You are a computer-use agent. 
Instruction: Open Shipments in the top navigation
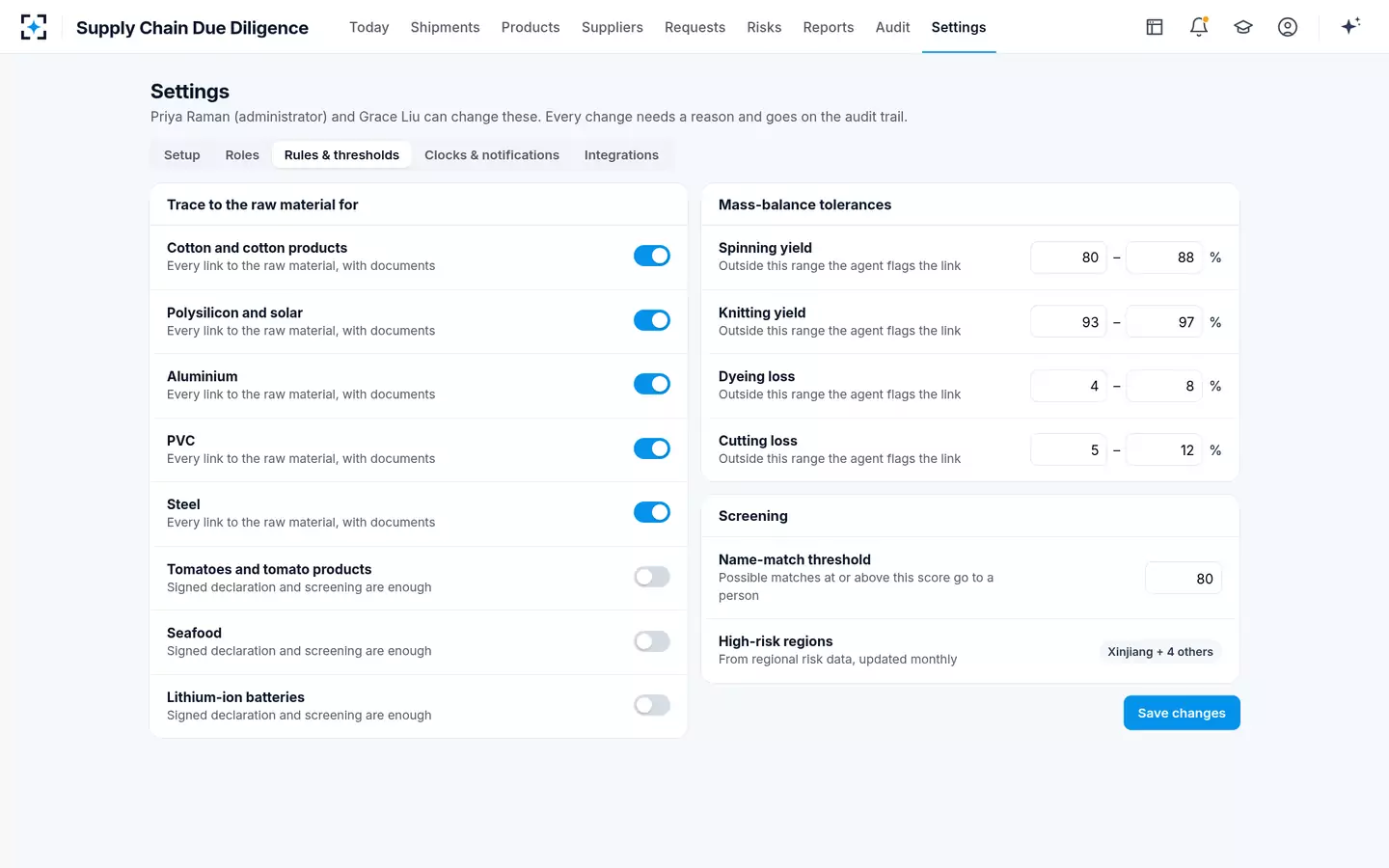(x=445, y=27)
